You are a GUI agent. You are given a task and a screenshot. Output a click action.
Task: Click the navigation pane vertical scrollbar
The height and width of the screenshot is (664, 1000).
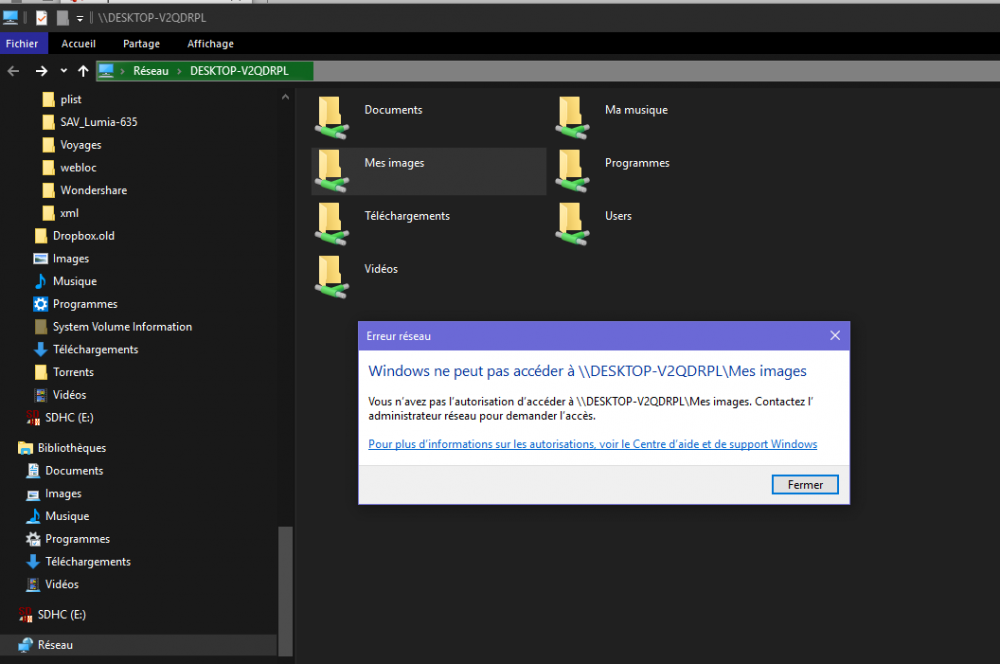[285, 590]
